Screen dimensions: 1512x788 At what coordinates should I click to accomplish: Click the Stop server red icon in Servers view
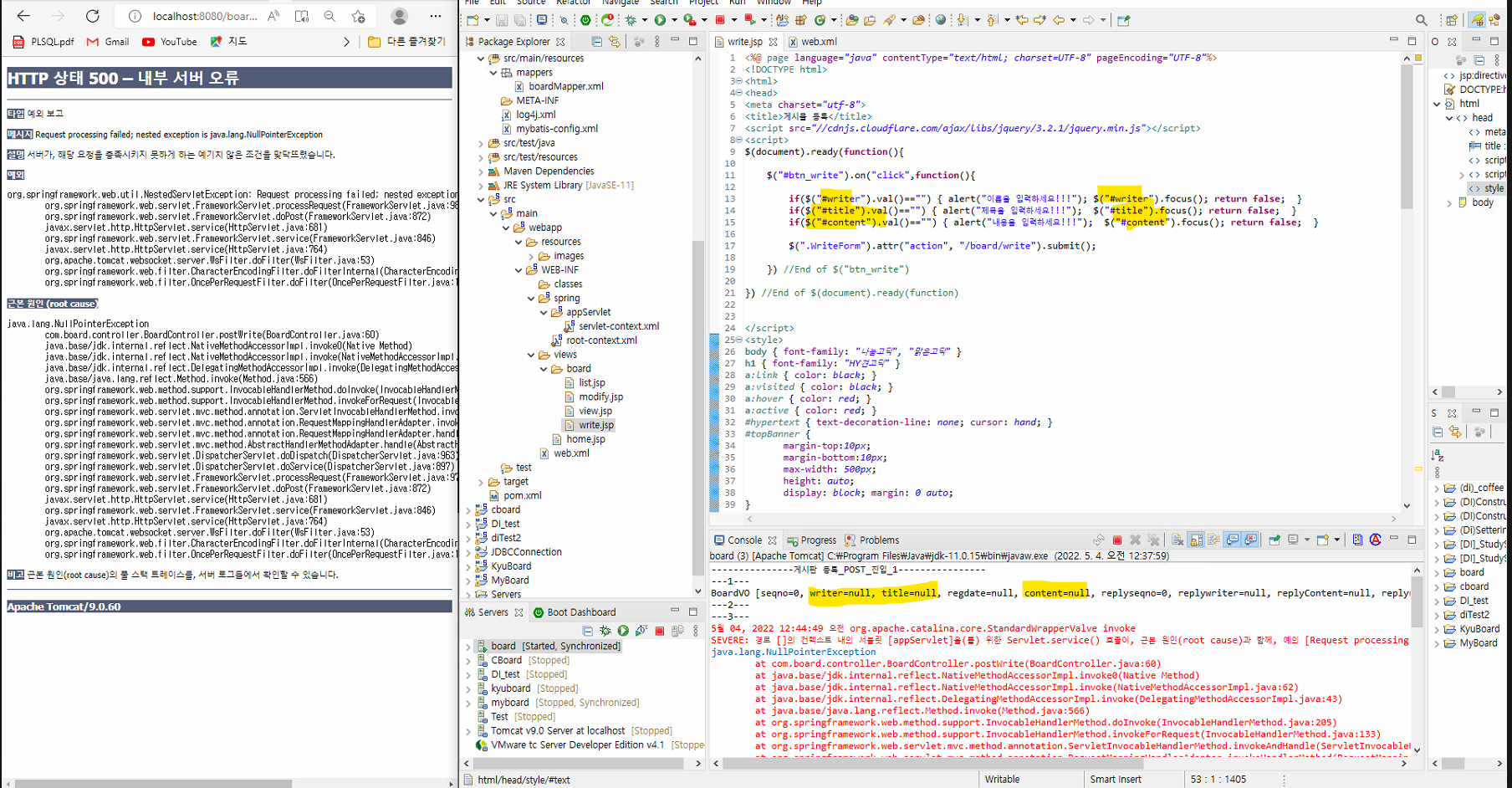[660, 631]
